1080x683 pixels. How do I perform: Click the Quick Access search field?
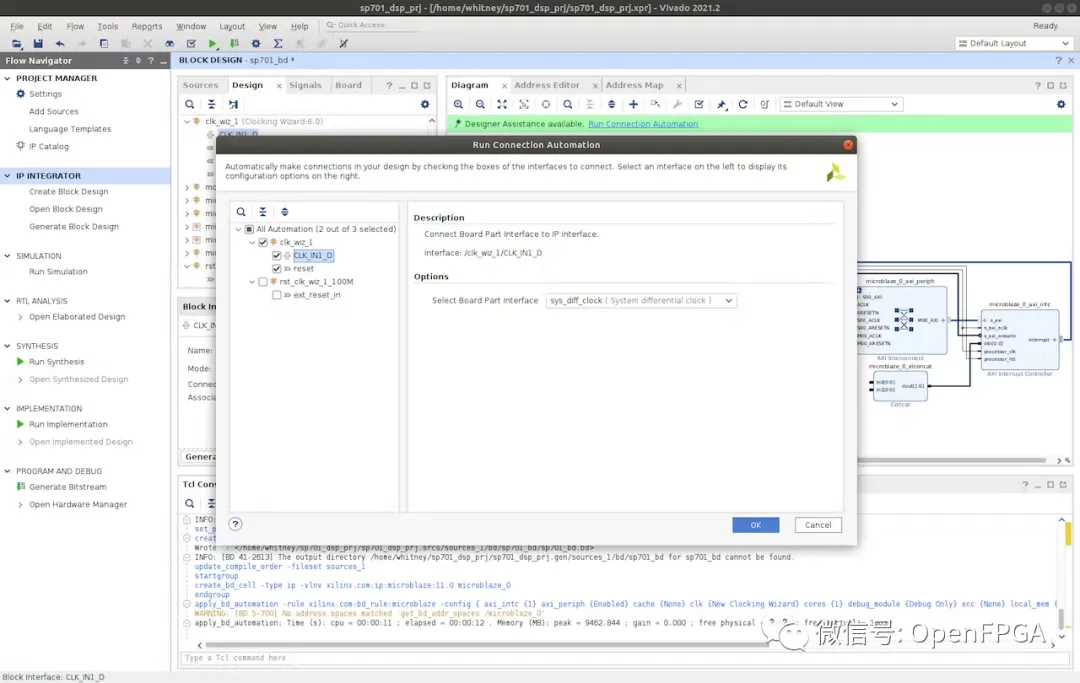pos(372,25)
